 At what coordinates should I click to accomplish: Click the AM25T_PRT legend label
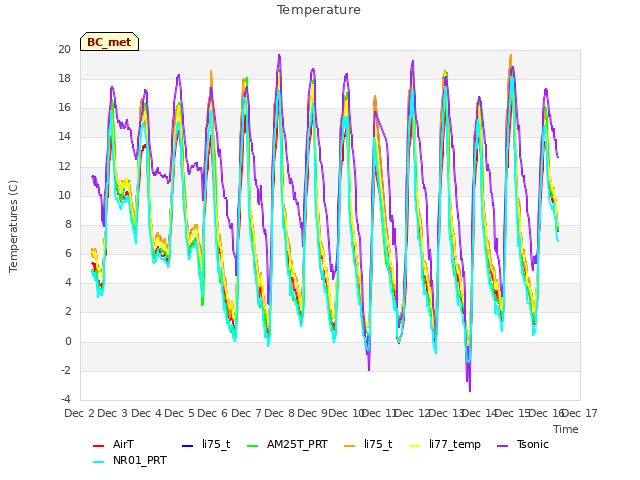(297, 444)
